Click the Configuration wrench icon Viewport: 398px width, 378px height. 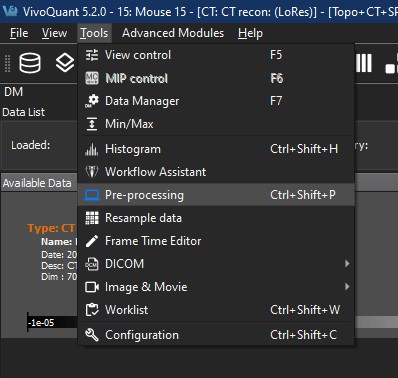[x=92, y=335]
